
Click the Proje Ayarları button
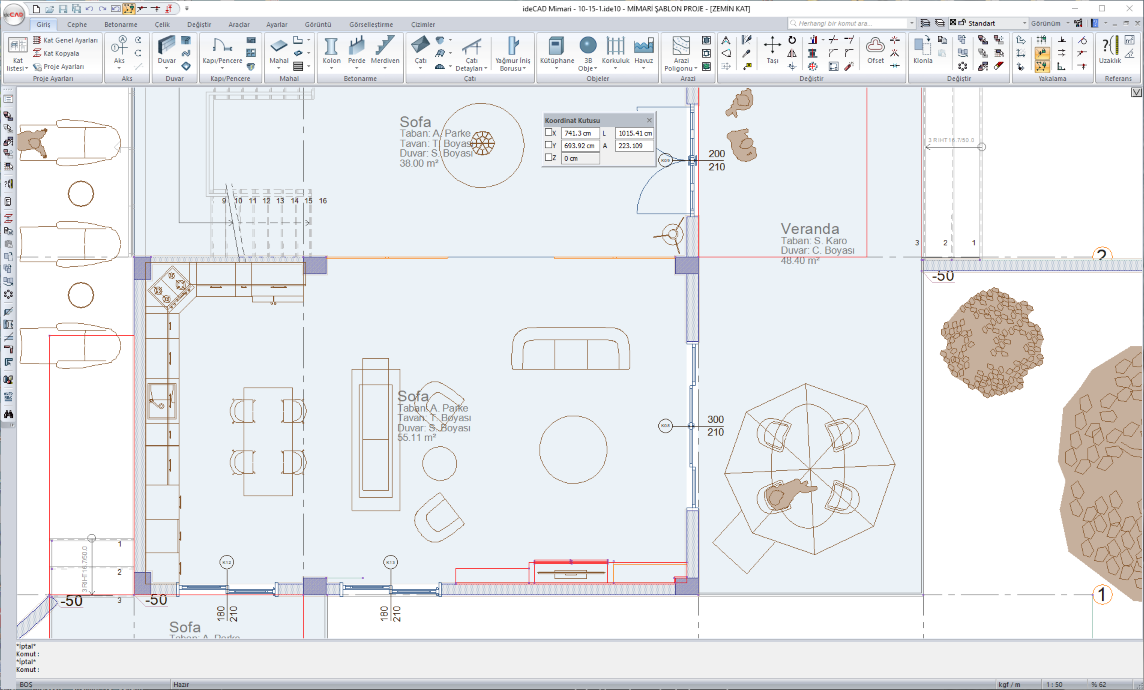pos(60,66)
